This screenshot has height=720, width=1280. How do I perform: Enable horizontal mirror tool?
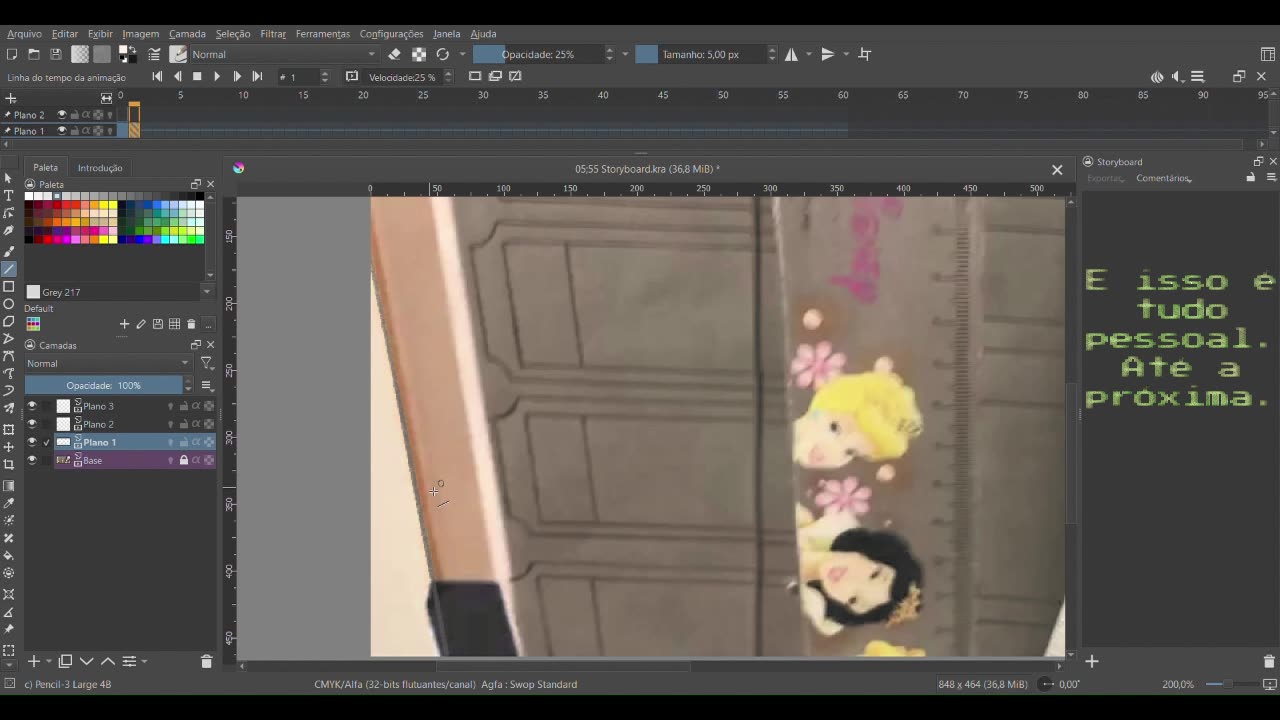pos(791,54)
